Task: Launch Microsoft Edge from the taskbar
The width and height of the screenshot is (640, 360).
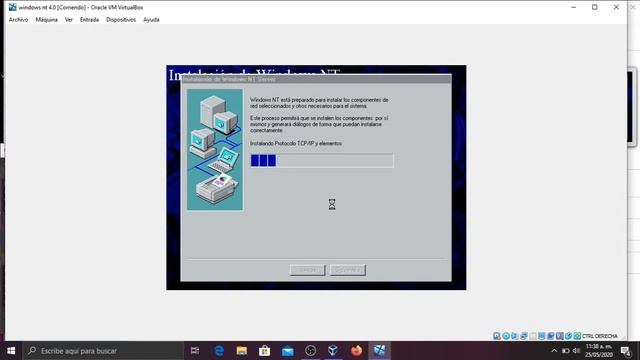Action: [219, 351]
